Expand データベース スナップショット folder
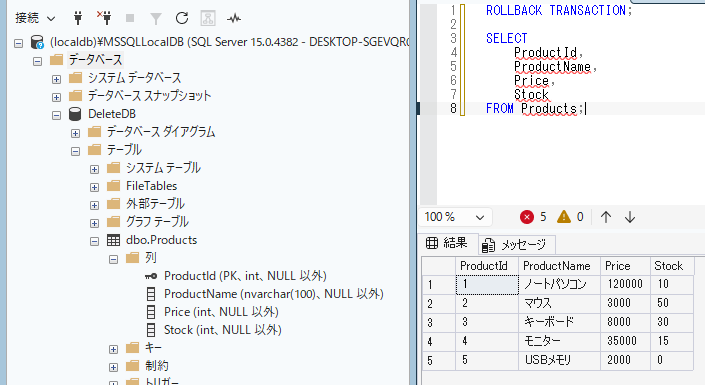705x385 pixels. (x=56, y=97)
